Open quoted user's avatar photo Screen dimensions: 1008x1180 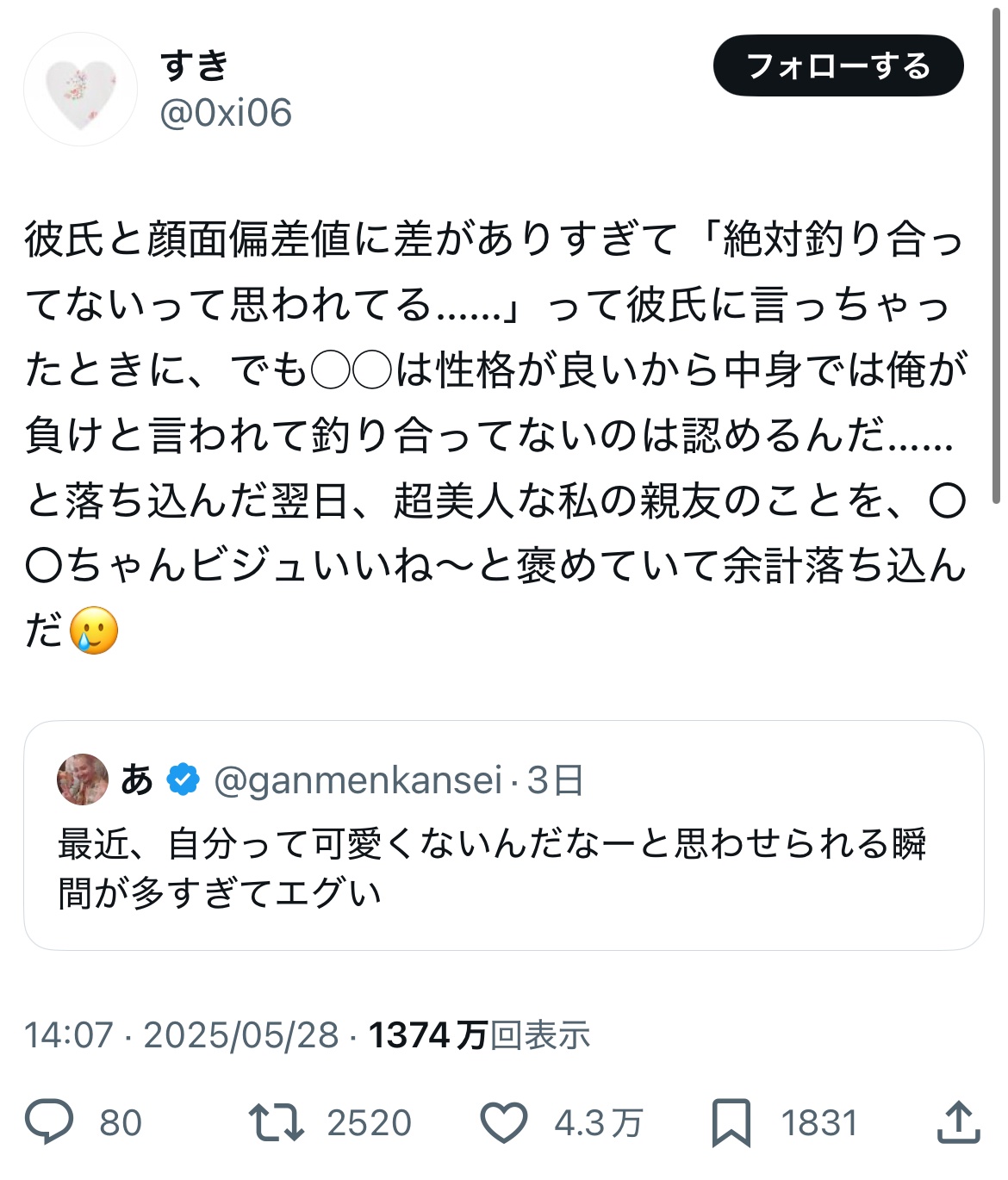pyautogui.click(x=83, y=779)
